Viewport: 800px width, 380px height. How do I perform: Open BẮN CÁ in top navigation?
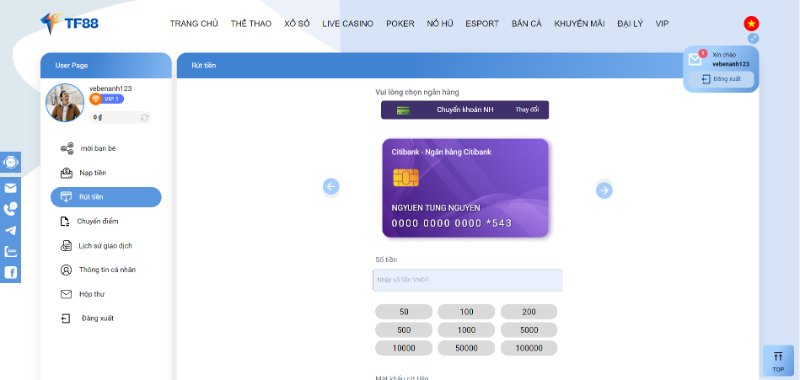tap(527, 23)
